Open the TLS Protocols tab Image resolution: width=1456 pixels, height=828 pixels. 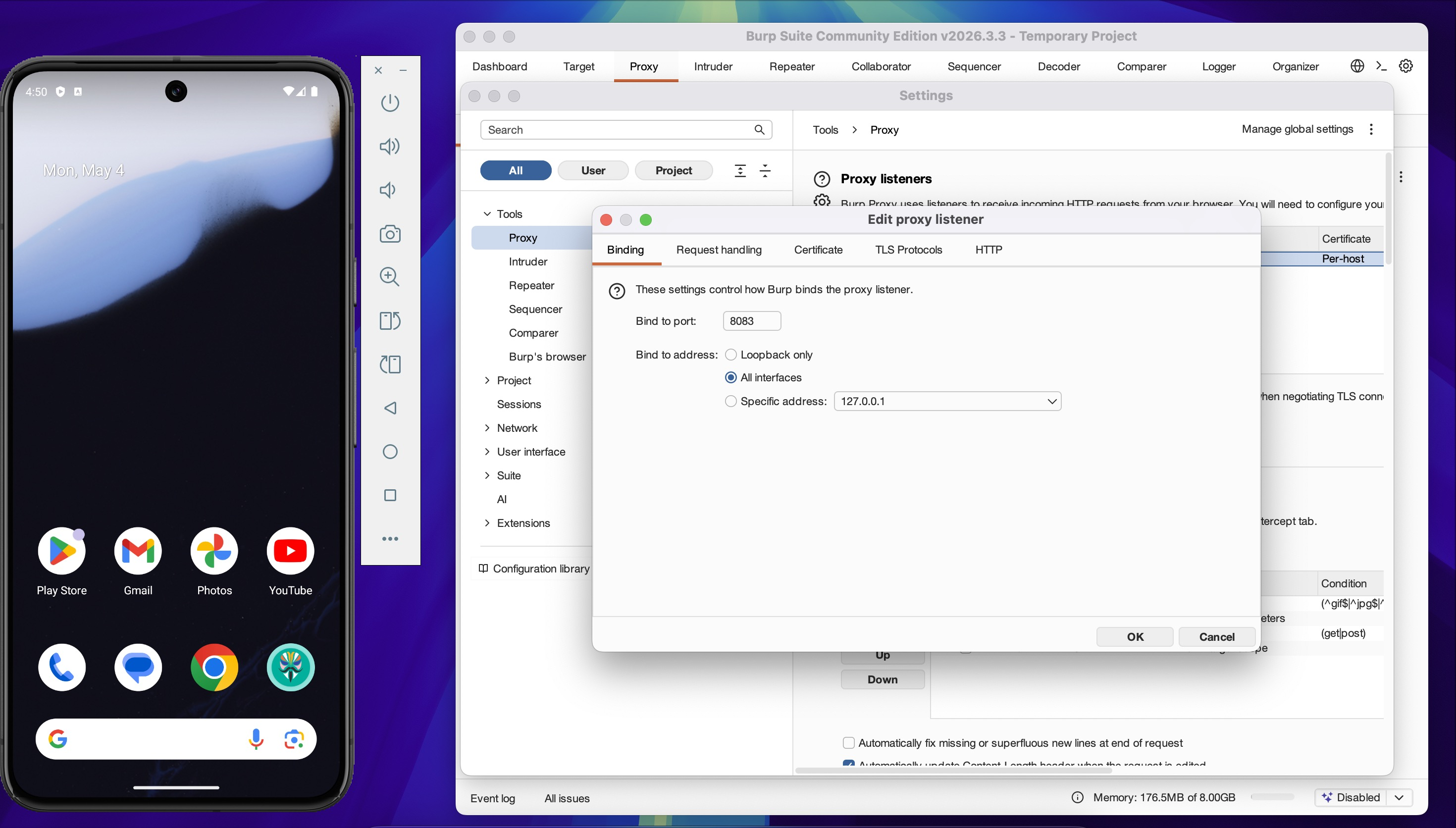pyautogui.click(x=908, y=250)
